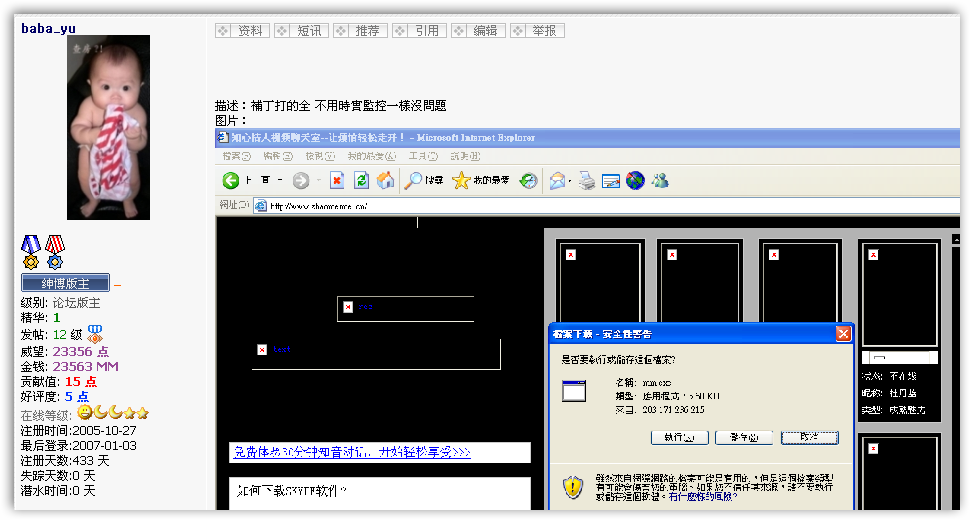
Task: Click the baby avatar picture
Action: tap(108, 127)
